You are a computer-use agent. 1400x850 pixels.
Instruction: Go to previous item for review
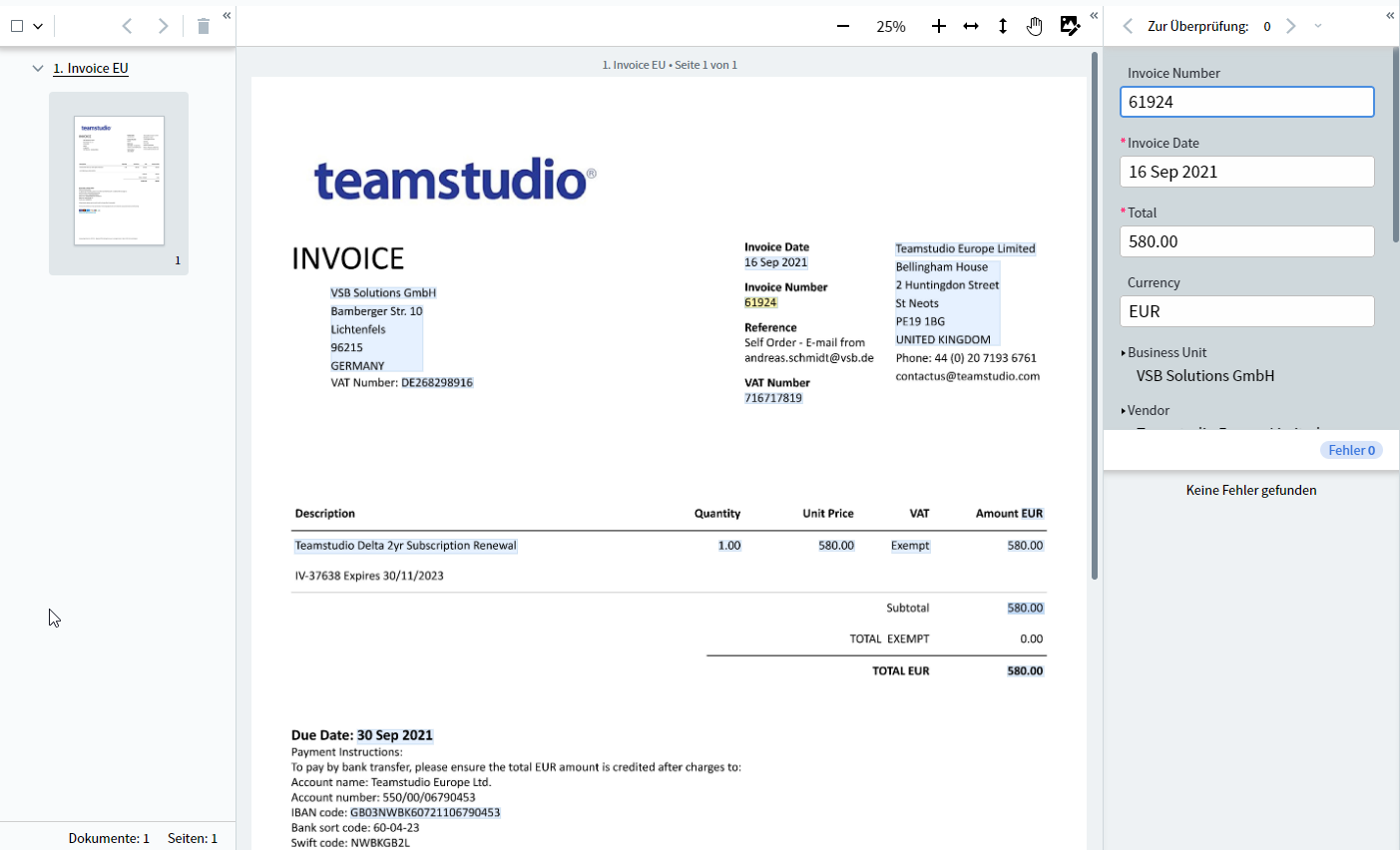coord(1128,26)
